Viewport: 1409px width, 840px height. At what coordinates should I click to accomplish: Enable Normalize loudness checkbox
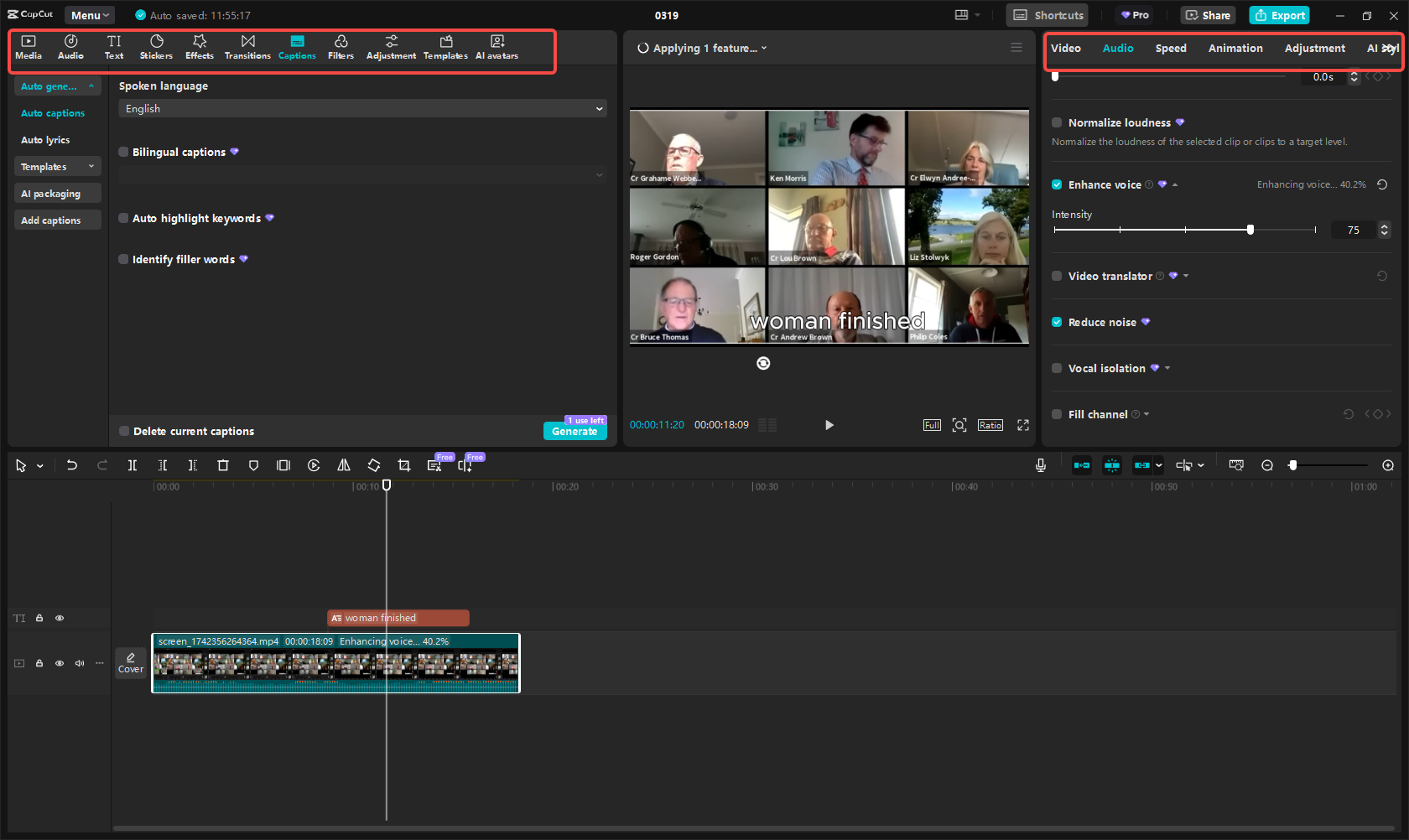point(1057,122)
